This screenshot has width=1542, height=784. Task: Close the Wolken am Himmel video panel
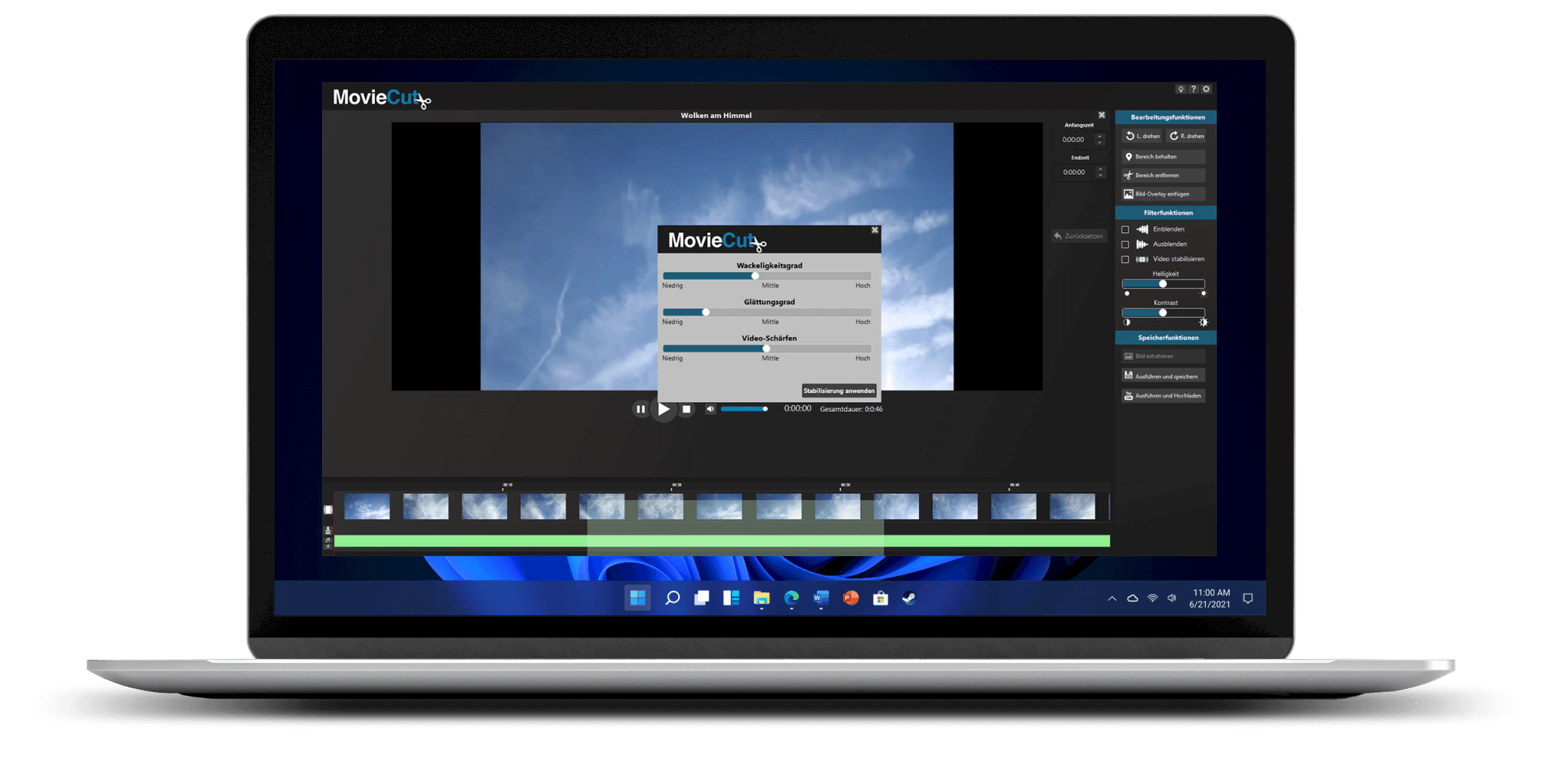[x=1102, y=115]
